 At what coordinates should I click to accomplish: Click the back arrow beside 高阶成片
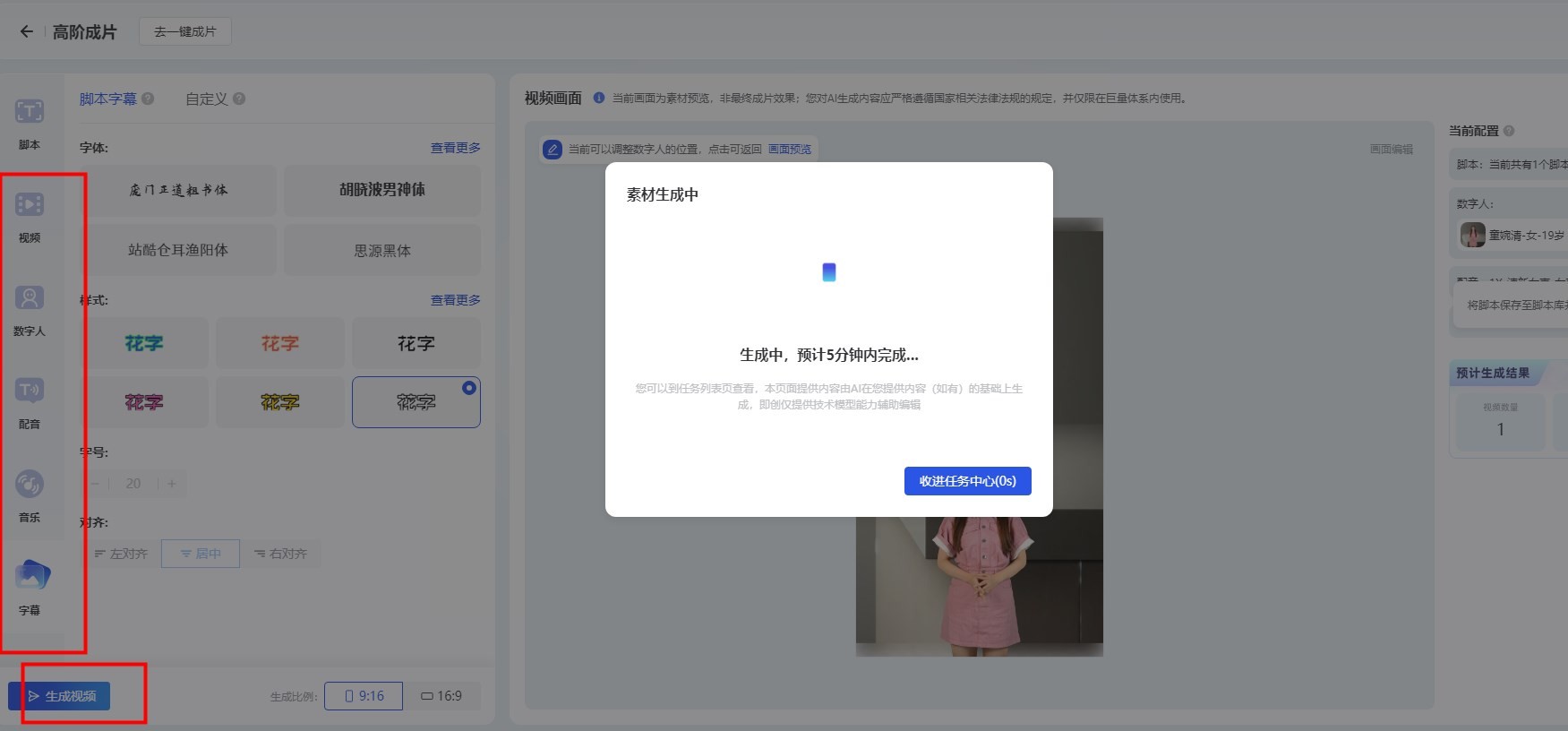(27, 32)
